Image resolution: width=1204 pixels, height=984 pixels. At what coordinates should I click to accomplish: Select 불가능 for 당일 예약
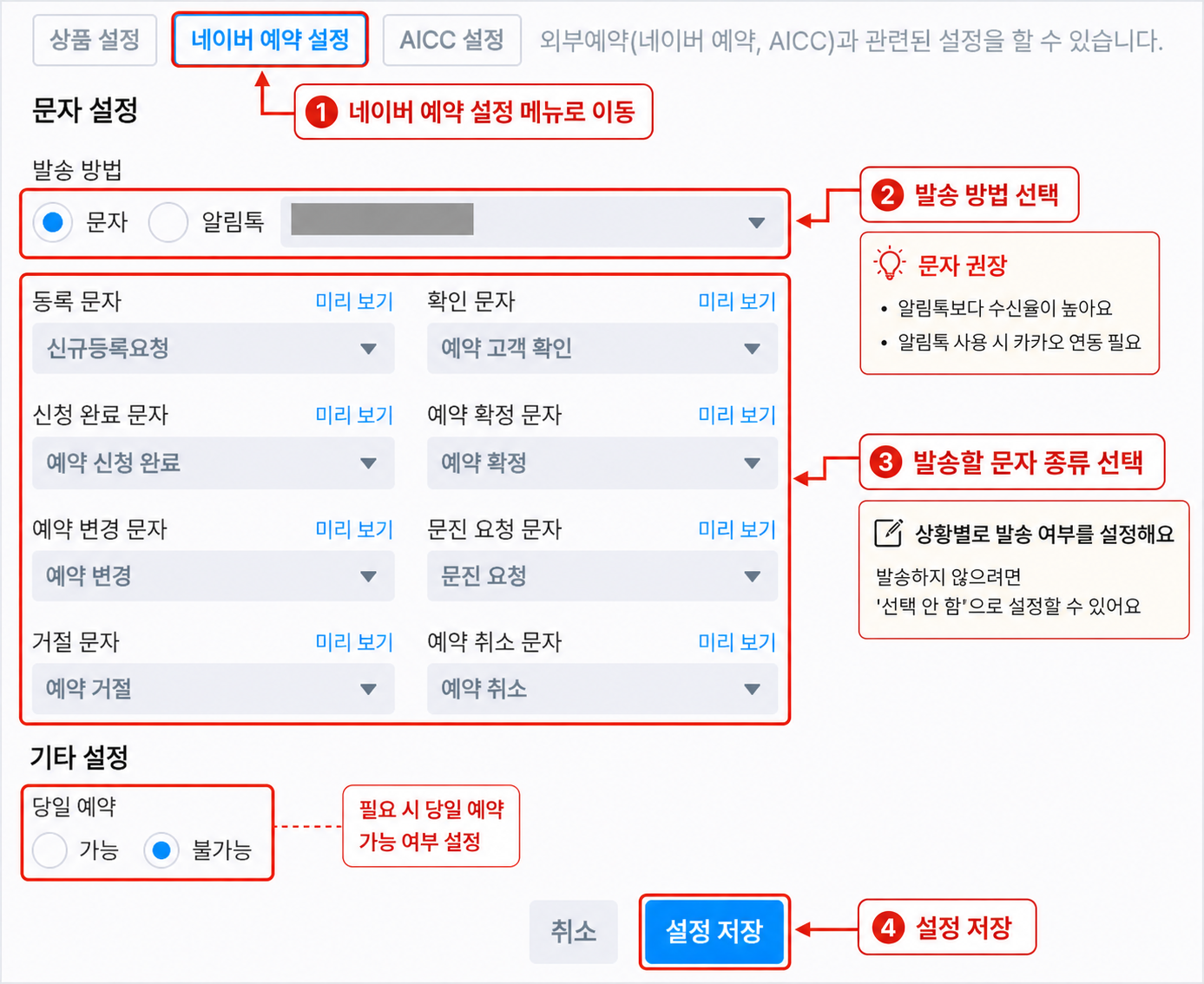click(x=161, y=850)
